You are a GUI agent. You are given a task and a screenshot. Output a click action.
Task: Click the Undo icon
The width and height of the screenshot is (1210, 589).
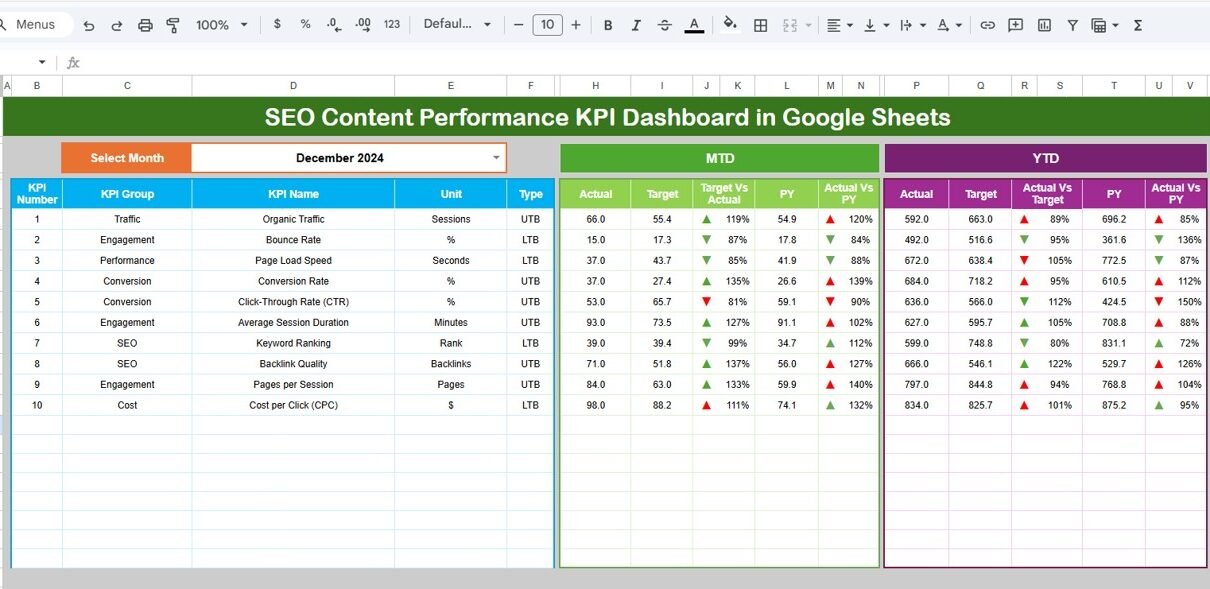(89, 25)
